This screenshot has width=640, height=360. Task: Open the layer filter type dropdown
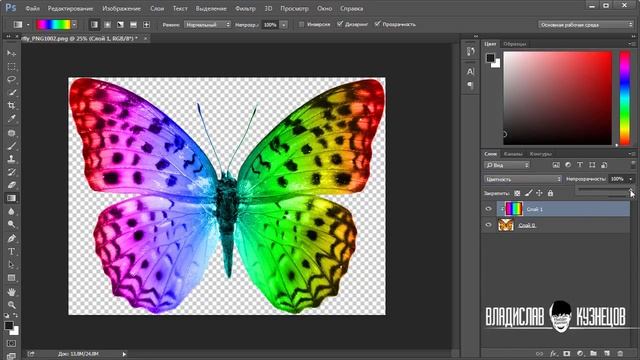coord(507,165)
